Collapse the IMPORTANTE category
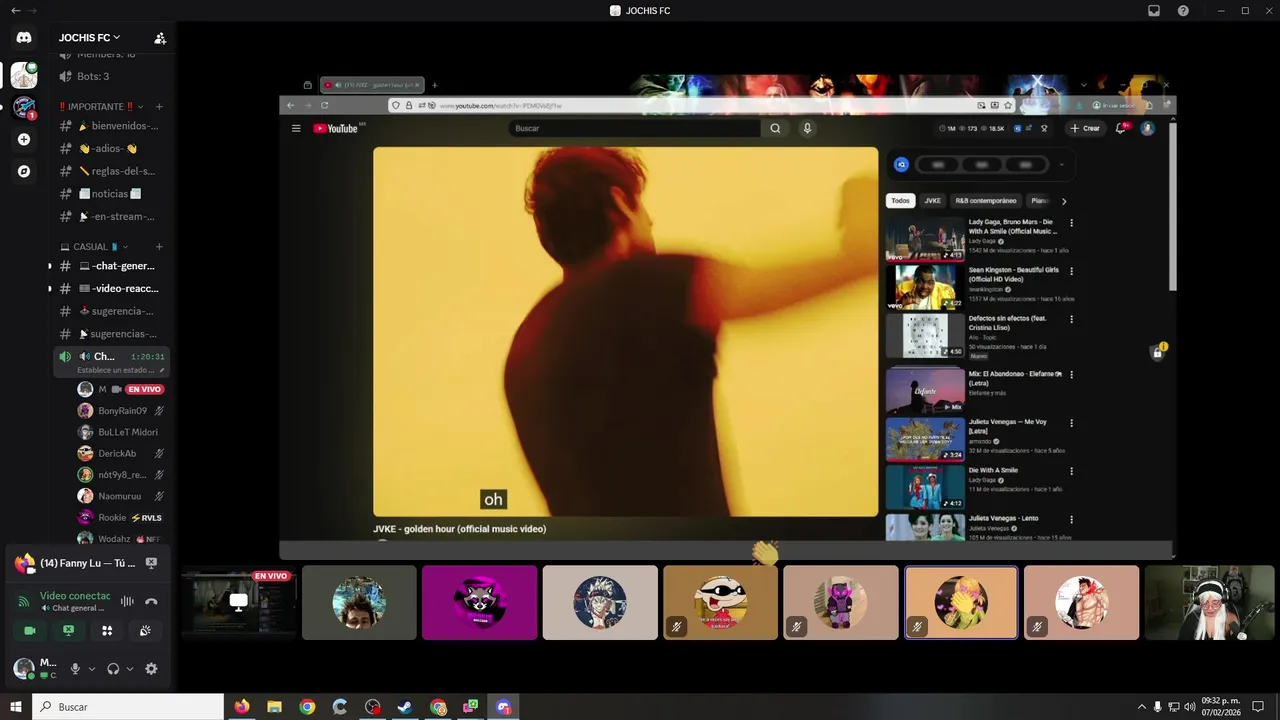The height and width of the screenshot is (720, 1280). pos(100,107)
